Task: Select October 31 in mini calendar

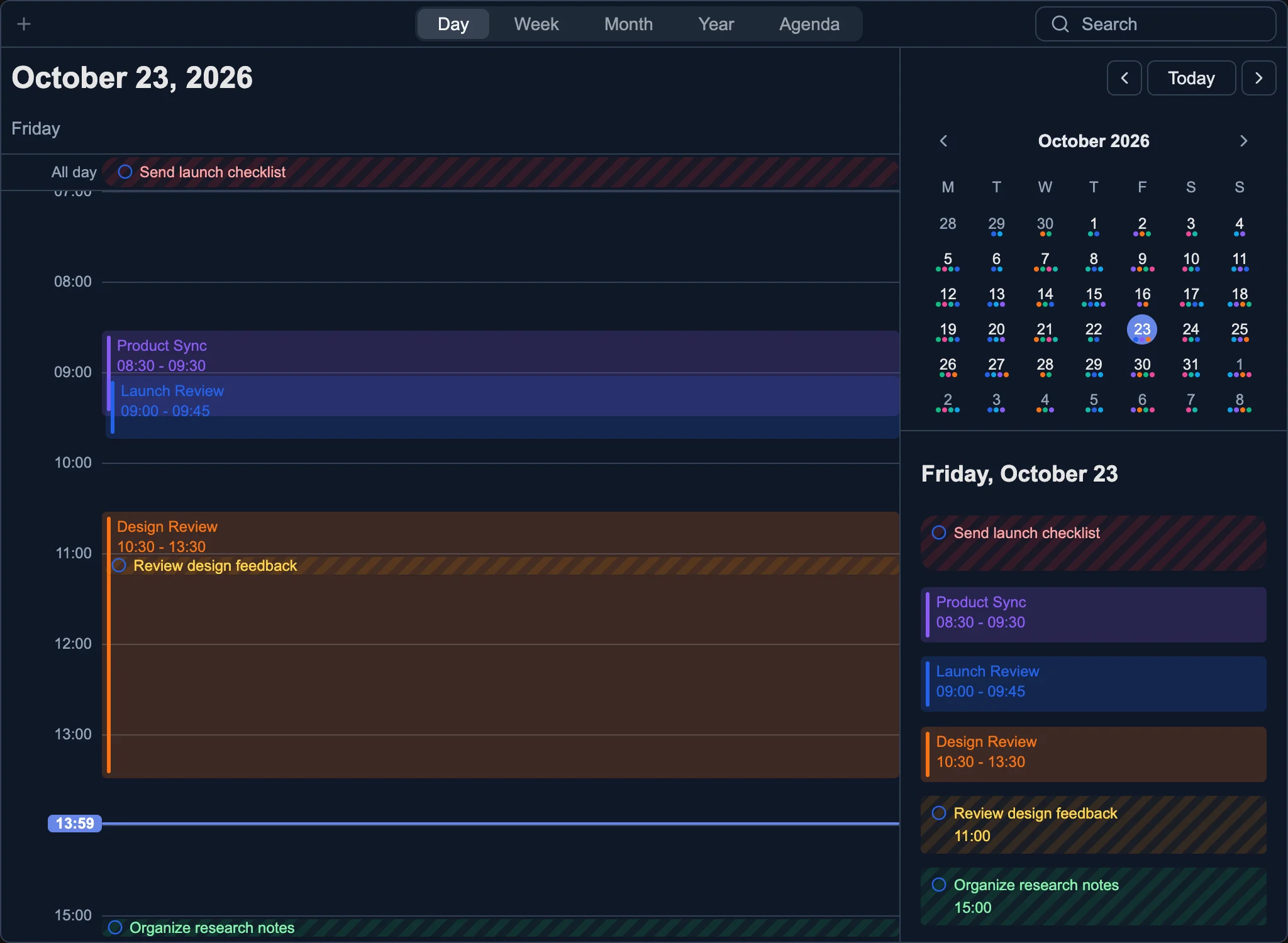Action: point(1191,365)
